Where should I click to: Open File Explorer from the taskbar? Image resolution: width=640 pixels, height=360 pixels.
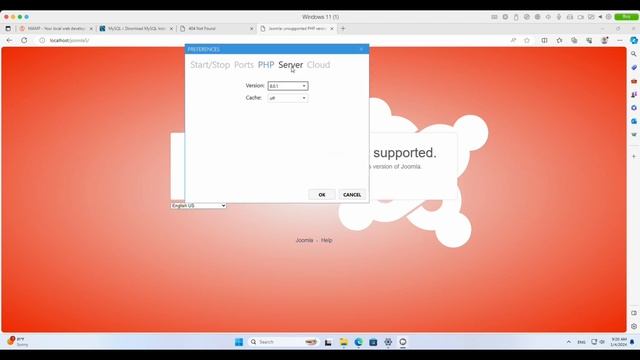343,342
